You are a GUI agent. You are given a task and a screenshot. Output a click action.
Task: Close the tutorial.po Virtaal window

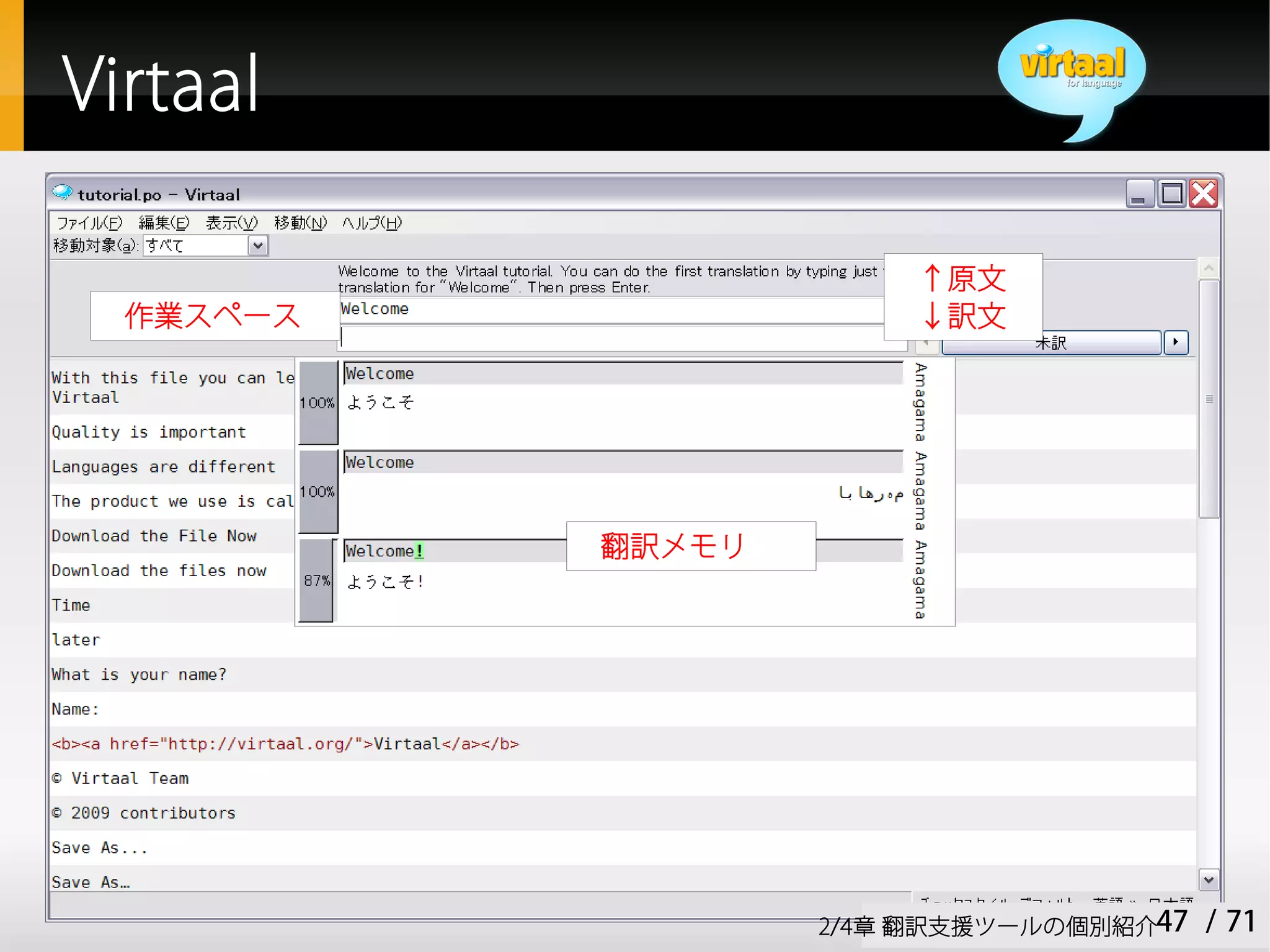pyautogui.click(x=1204, y=194)
